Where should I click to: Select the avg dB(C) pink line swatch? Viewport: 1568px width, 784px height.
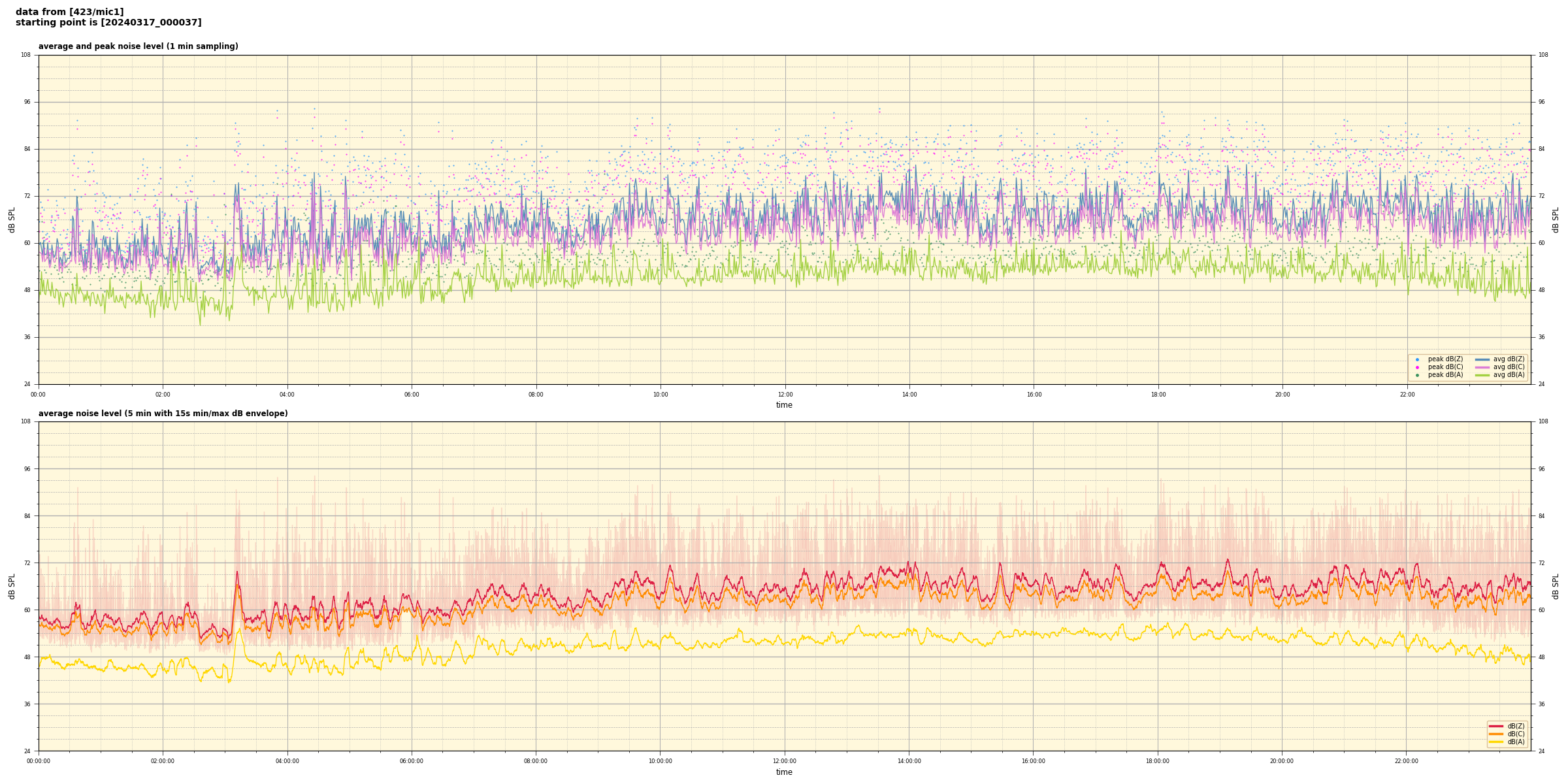coord(1482,367)
